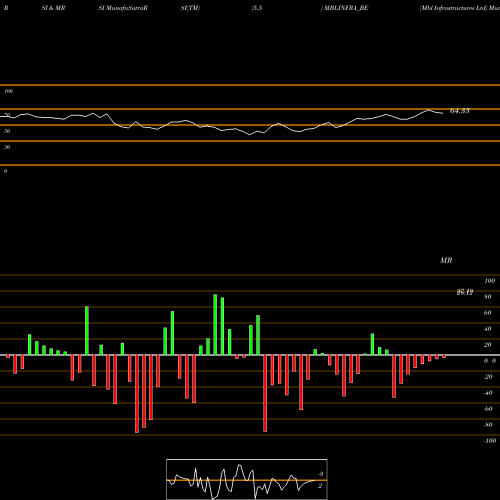
Task: Click the RSI value 64.33 label
Action: coord(460,111)
